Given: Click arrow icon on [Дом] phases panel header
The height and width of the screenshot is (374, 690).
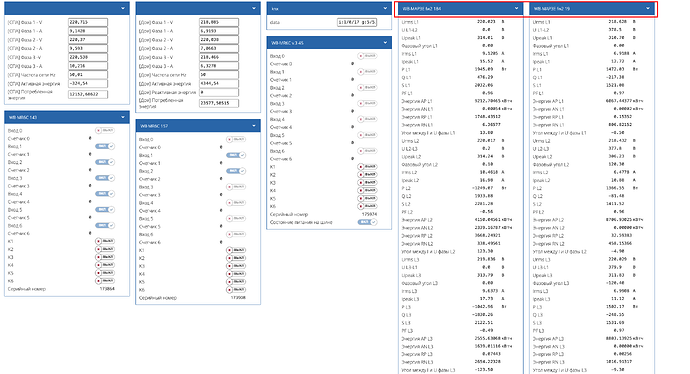Looking at the screenshot, I should [x=254, y=8].
